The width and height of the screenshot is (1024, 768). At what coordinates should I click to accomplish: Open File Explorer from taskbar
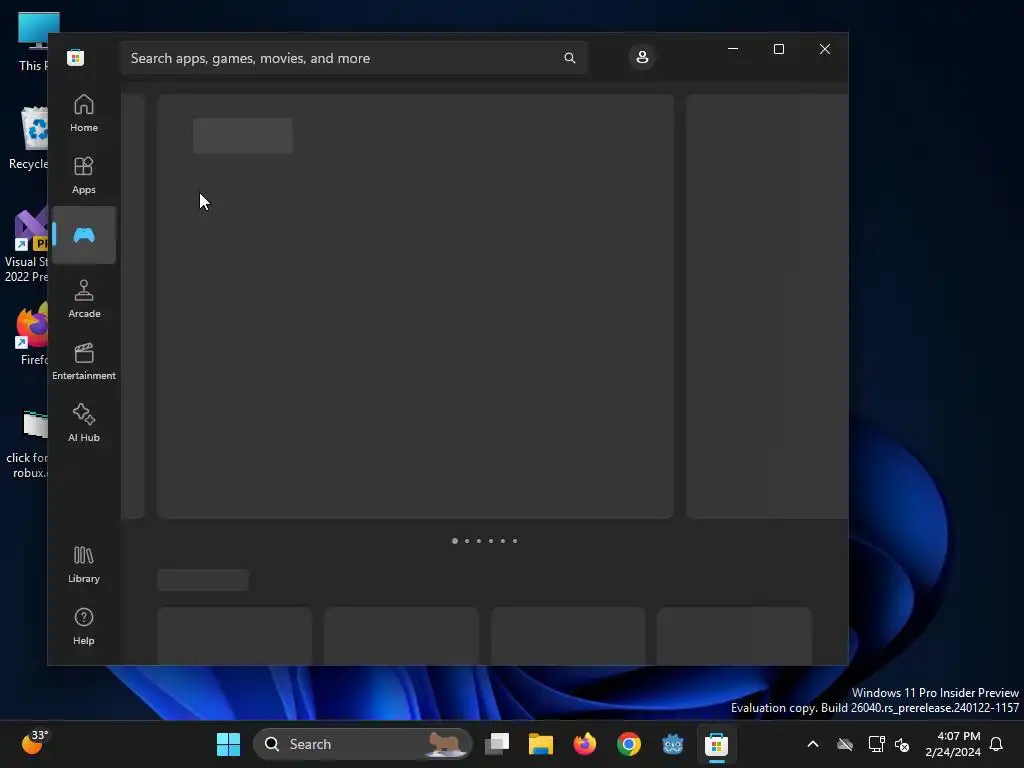(541, 744)
